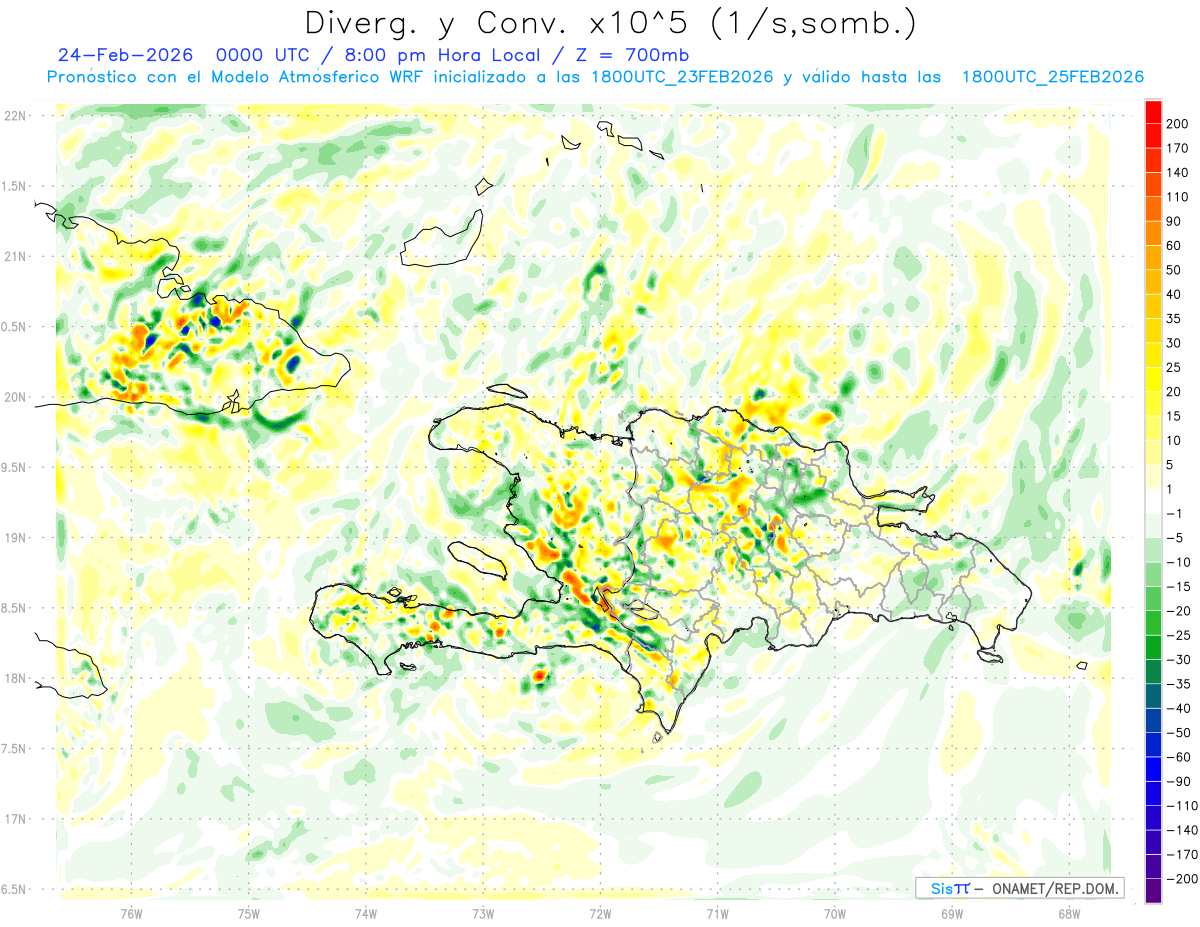The height and width of the screenshot is (927, 1200).
Task: Click the '-140' colorbar value
Action: pyautogui.click(x=1184, y=829)
